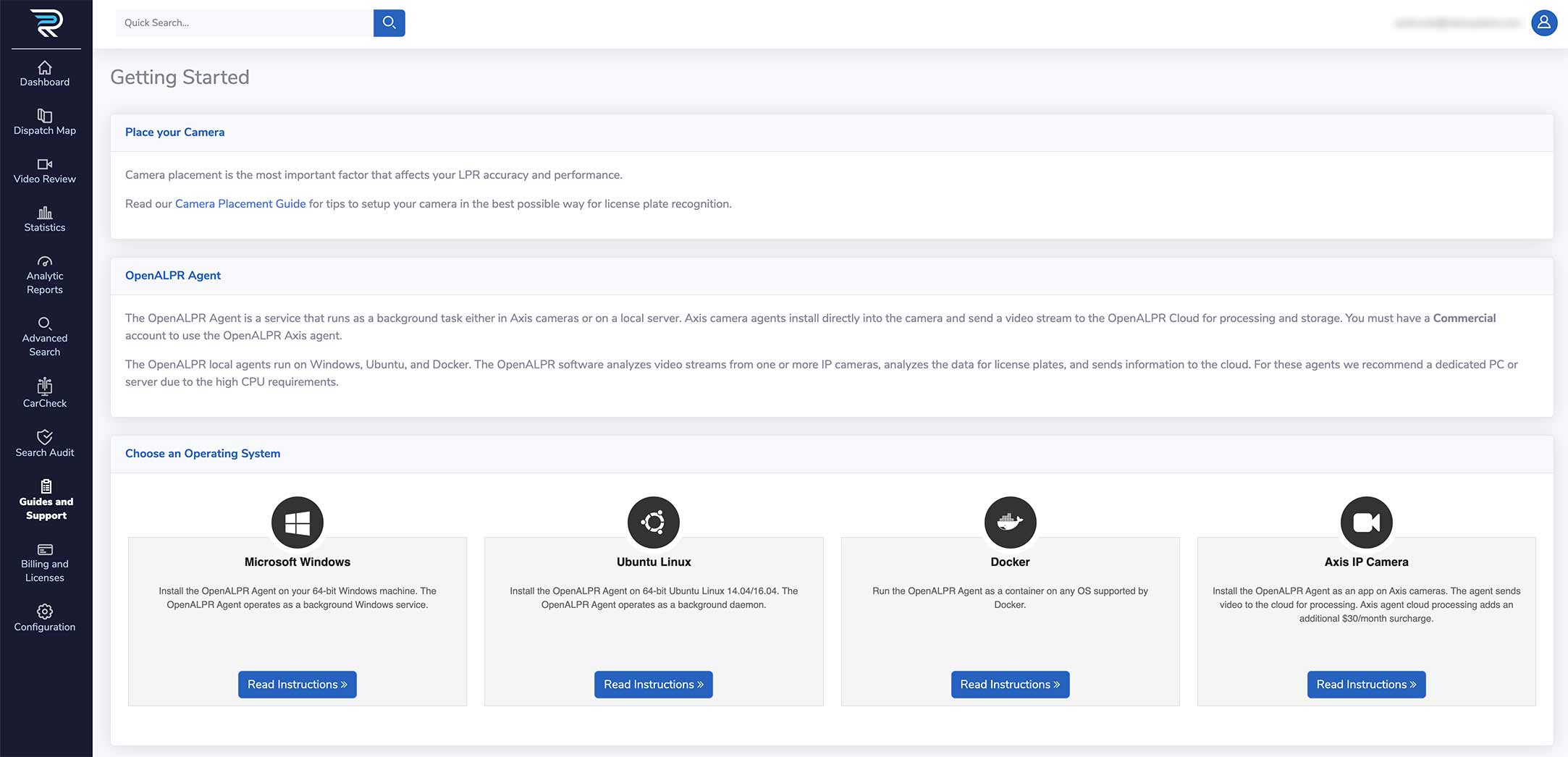Open Billing and Licenses page
Screen dimensions: 1568x757
point(45,562)
